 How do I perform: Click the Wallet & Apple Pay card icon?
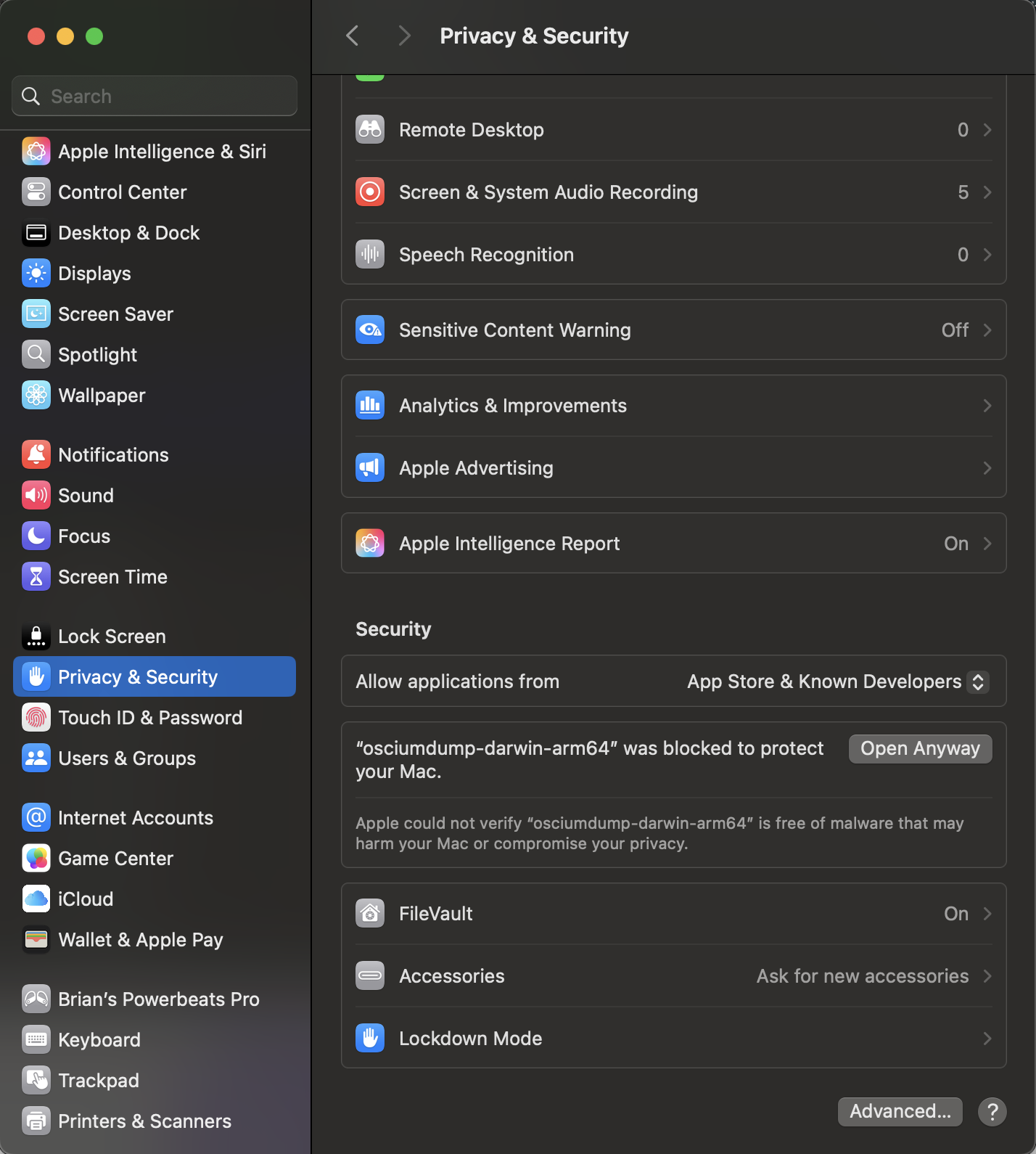[36, 940]
